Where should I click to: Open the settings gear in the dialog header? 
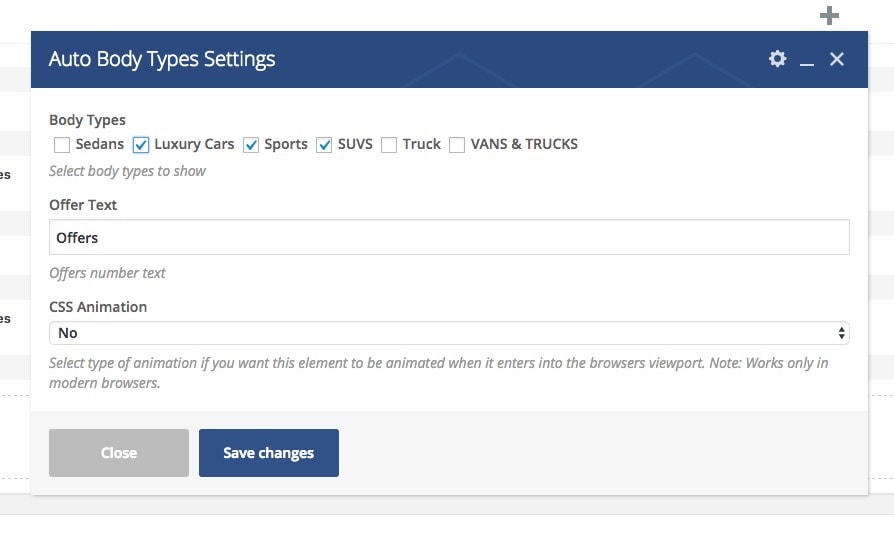click(777, 59)
